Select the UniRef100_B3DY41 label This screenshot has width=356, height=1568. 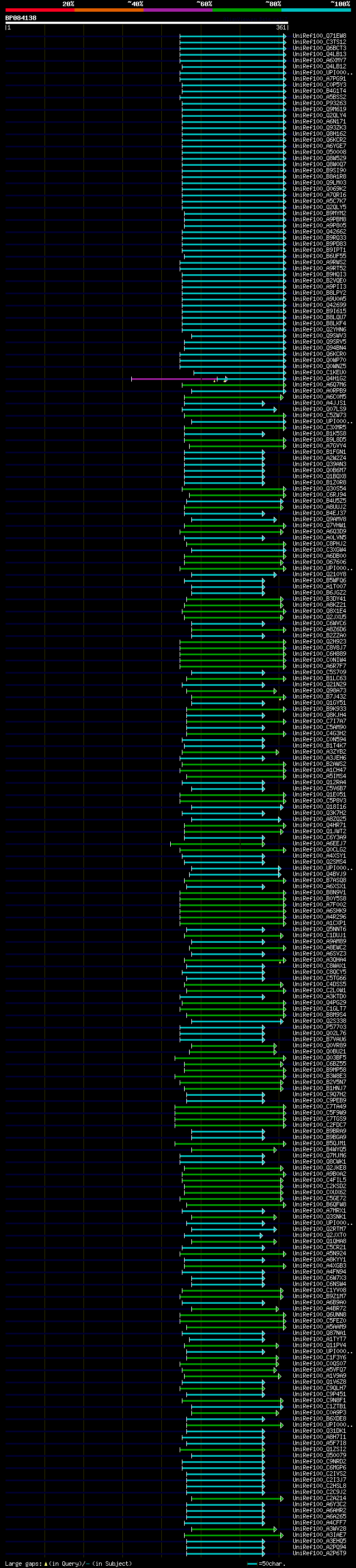319,598
